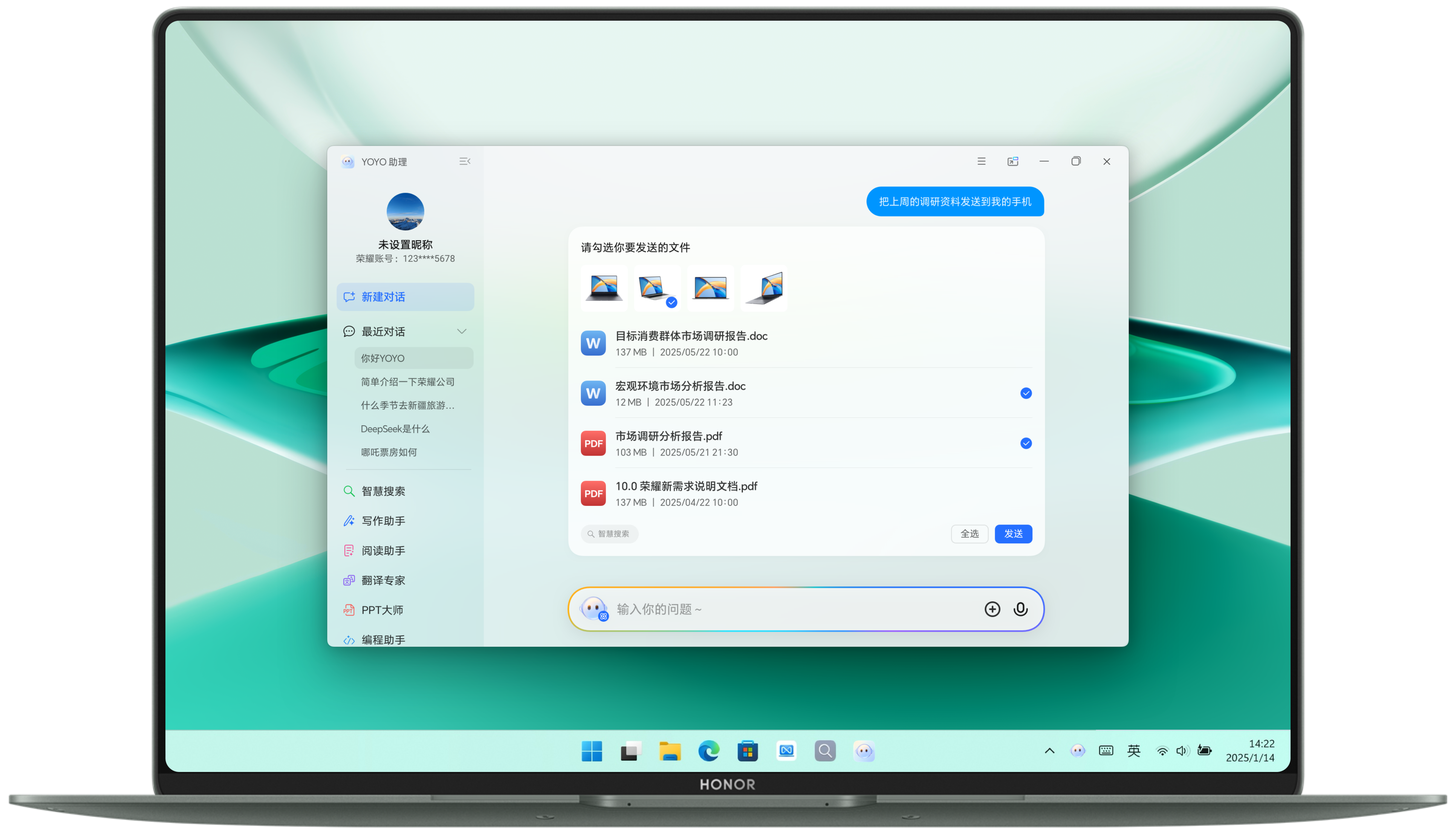Open 阅读助手 reading assistant
Image resolution: width=1456 pixels, height=834 pixels.
(x=383, y=550)
